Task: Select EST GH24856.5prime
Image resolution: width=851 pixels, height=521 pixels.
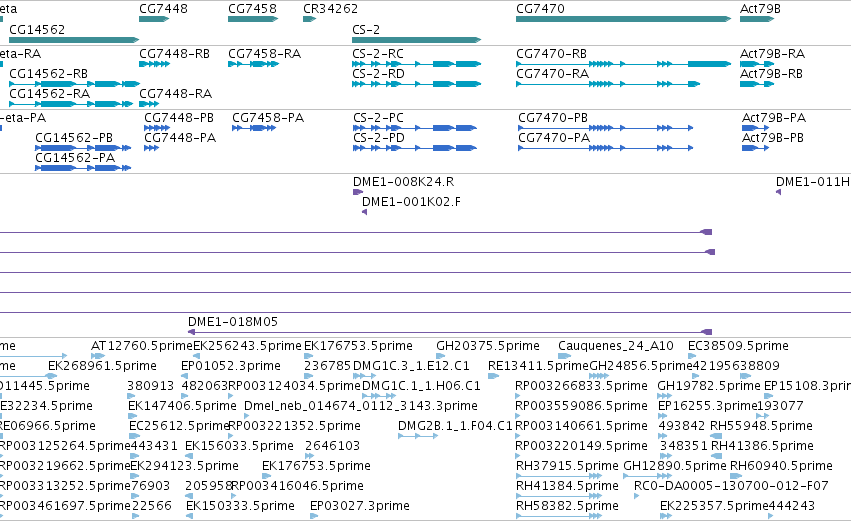Action: (x=641, y=366)
